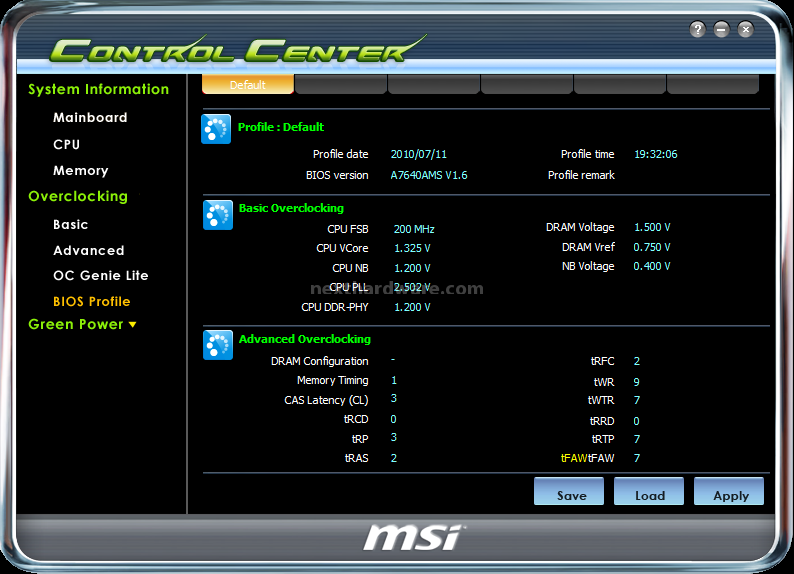Open OC Genie Lite page

(101, 275)
